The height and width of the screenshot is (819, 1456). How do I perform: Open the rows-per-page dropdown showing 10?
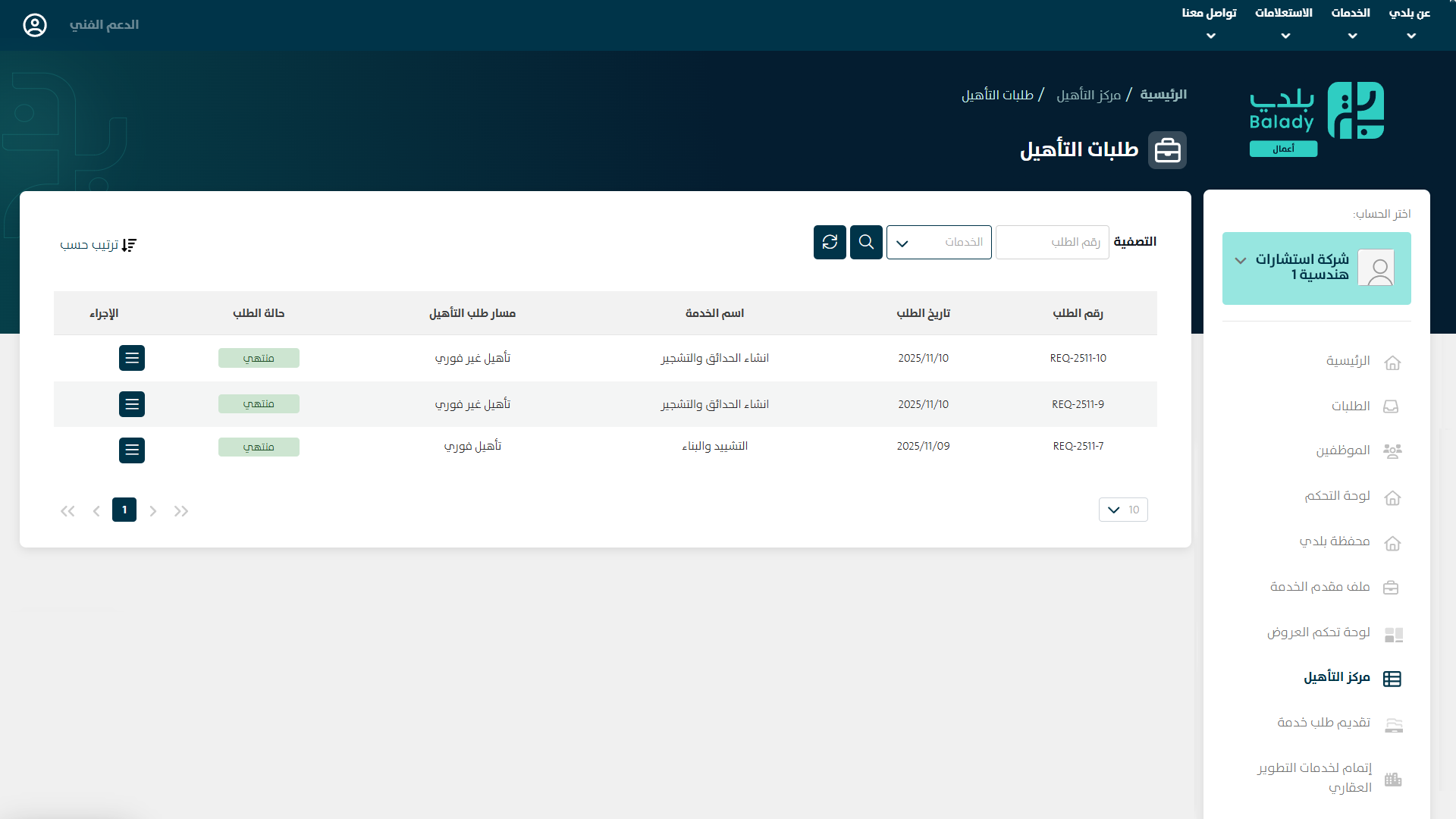[x=1123, y=510]
